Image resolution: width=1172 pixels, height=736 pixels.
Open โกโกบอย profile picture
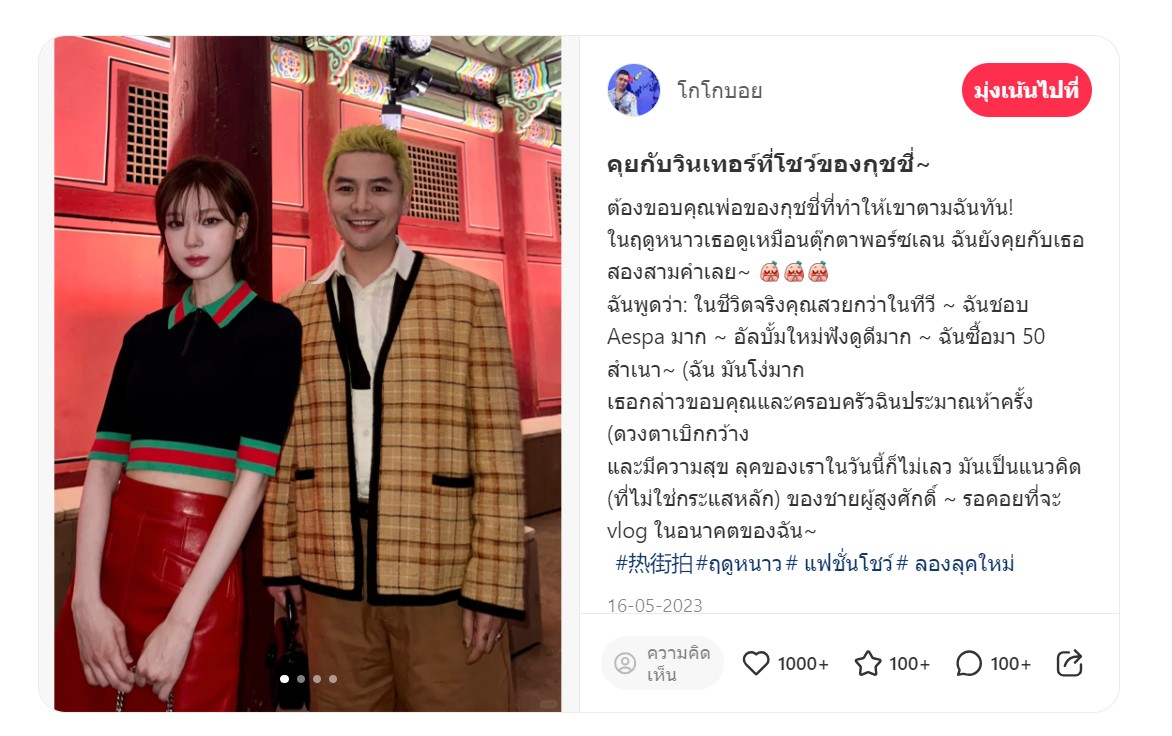pyautogui.click(x=634, y=90)
